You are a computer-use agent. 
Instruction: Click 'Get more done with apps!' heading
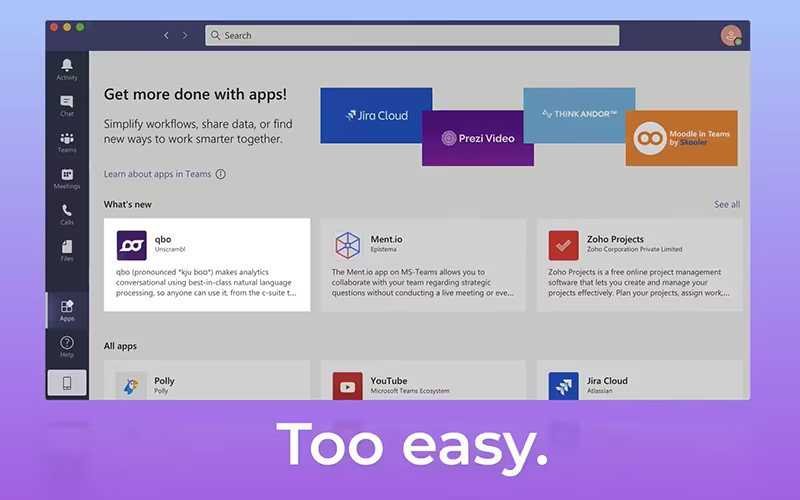pyautogui.click(x=195, y=94)
